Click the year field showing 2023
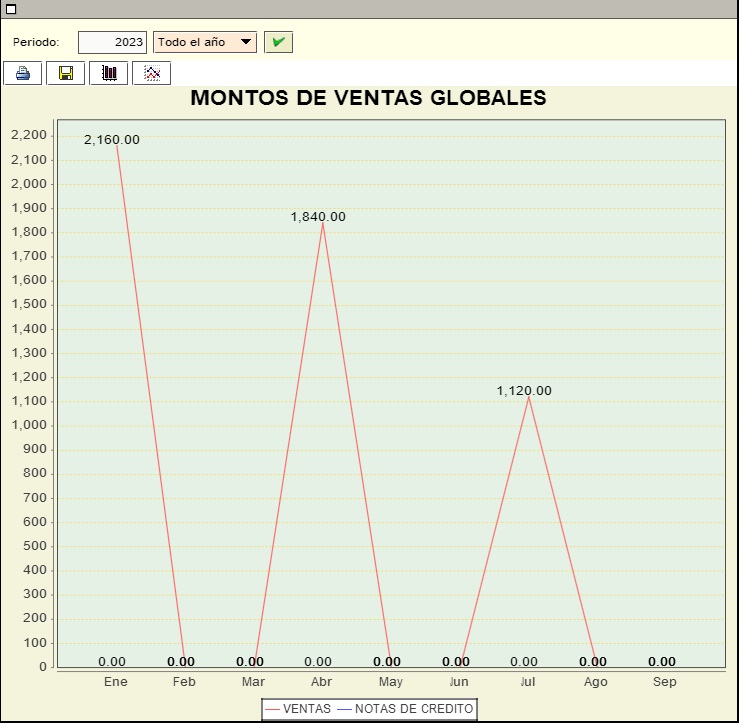Screen dimensions: 739x723 (x=112, y=42)
